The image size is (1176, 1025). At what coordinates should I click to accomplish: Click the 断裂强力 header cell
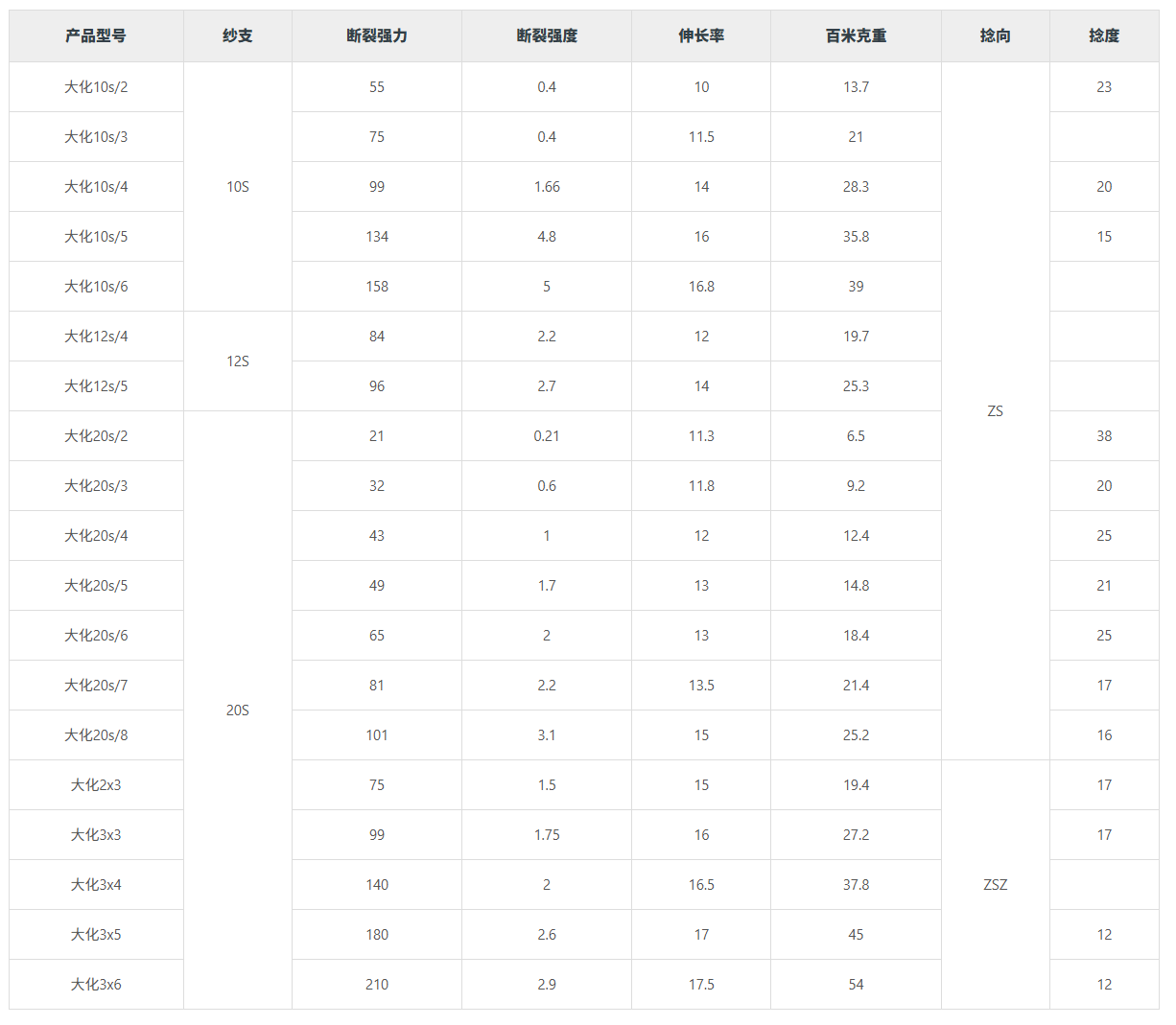coord(377,35)
